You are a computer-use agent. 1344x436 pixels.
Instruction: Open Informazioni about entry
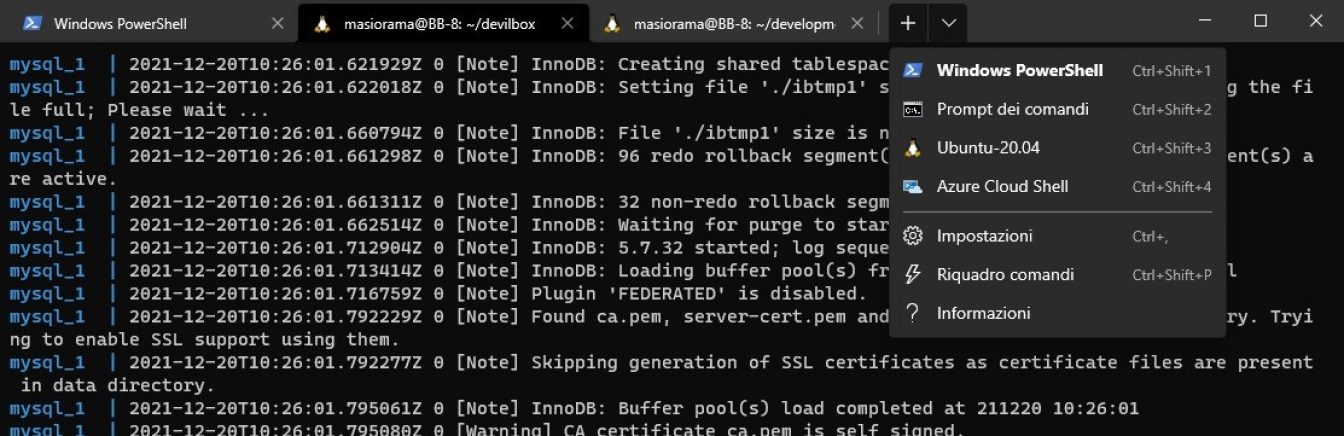[x=1057, y=314]
